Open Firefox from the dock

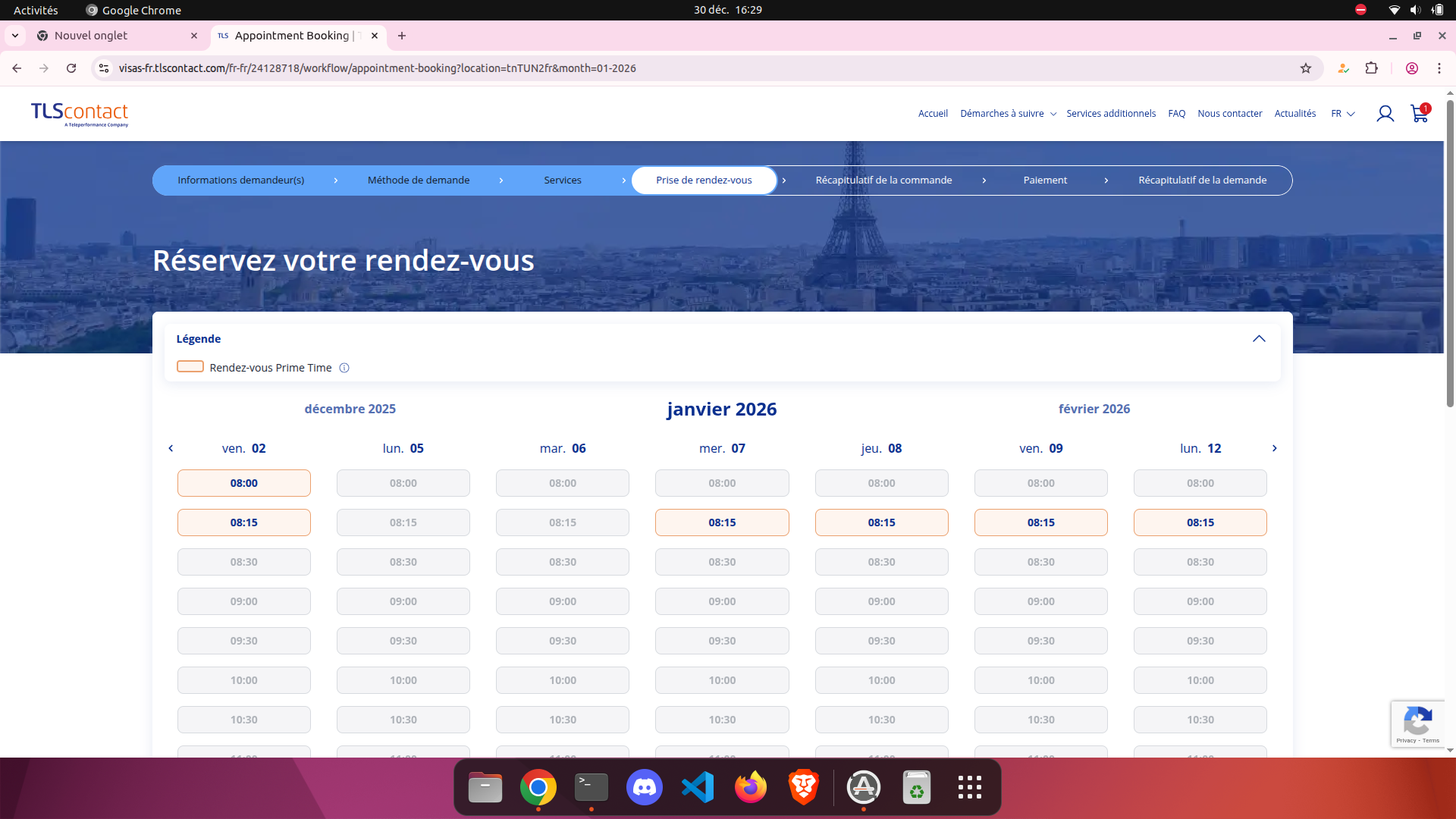pos(751,788)
